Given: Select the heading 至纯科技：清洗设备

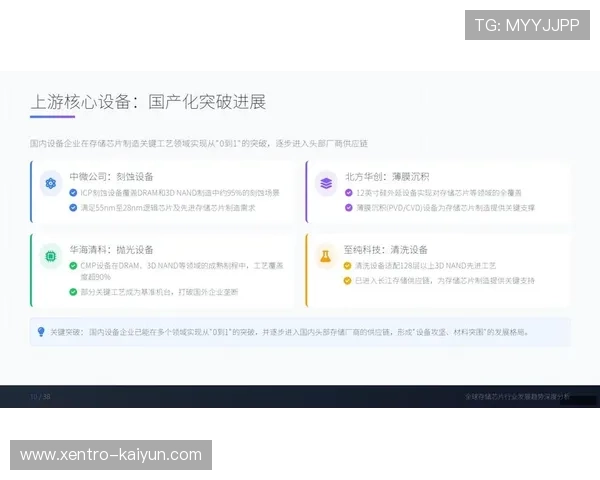Looking at the screenshot, I should [385, 250].
